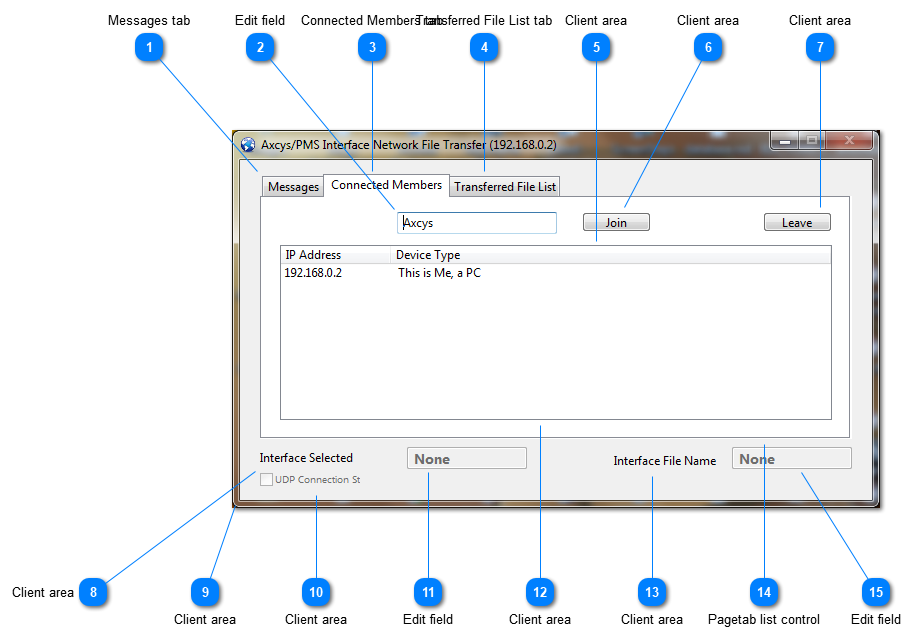
Task: Click the Join button
Action: pos(616,222)
